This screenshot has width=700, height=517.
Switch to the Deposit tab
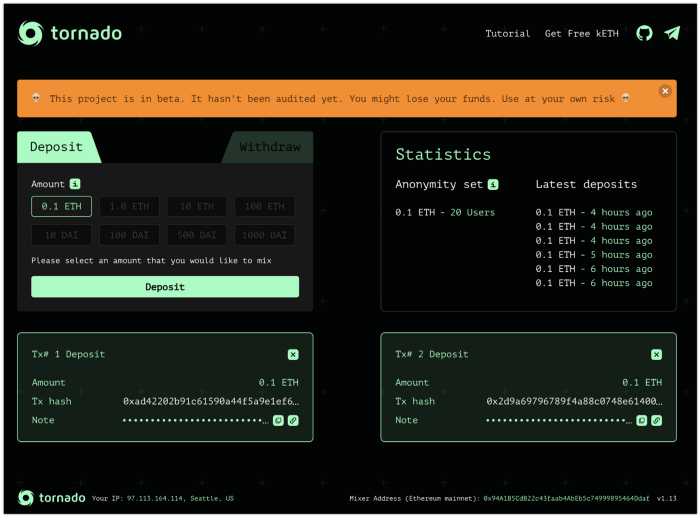click(x=57, y=147)
